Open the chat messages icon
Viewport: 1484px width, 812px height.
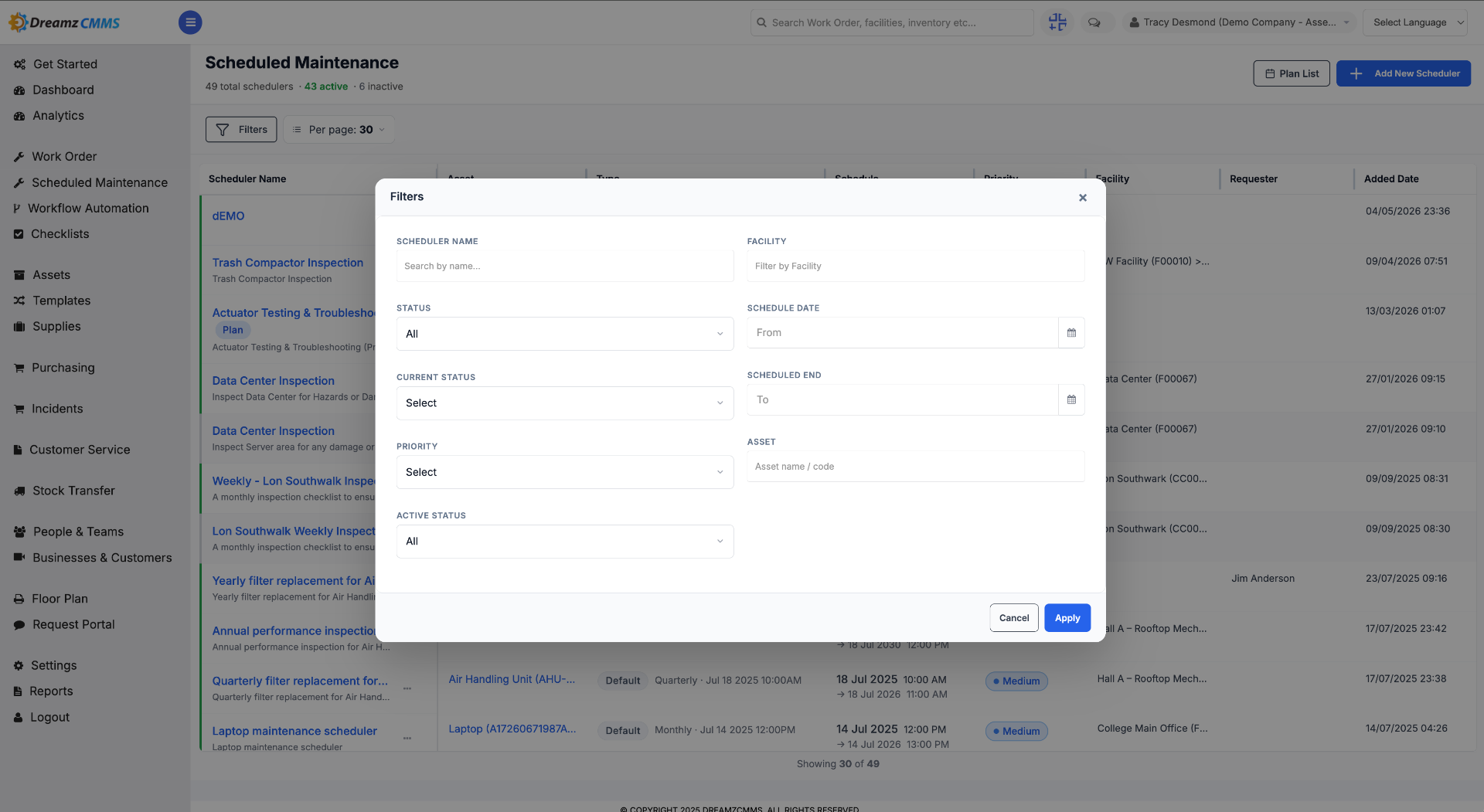(x=1094, y=22)
